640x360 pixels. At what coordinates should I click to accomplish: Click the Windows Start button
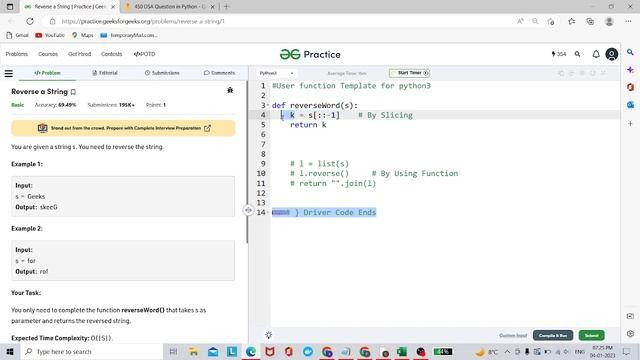[x=10, y=351]
